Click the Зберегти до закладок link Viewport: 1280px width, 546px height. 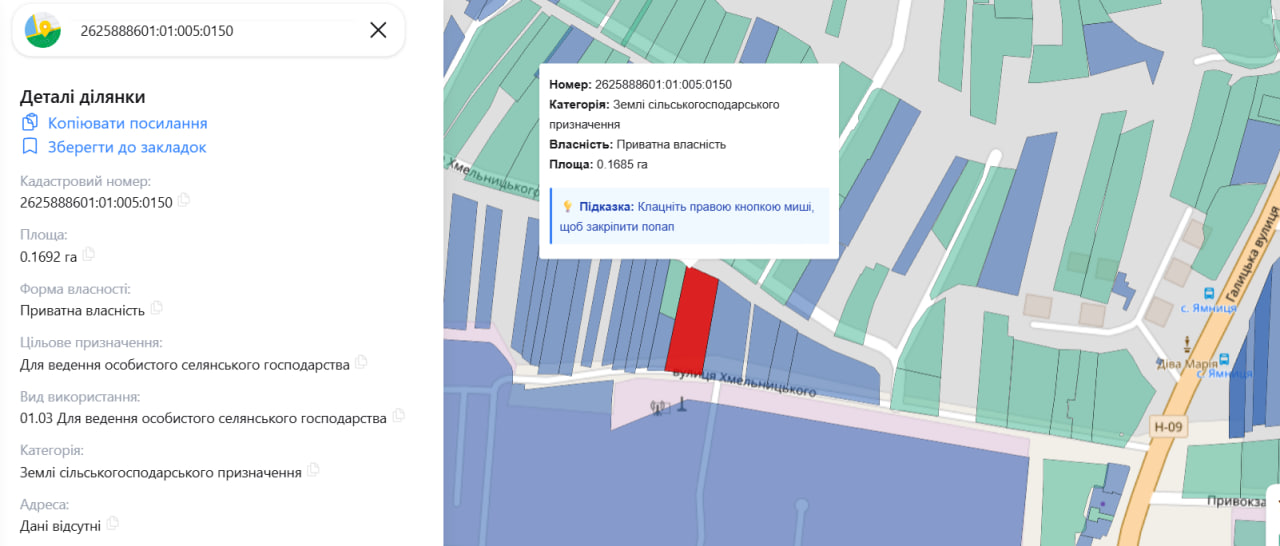[x=127, y=147]
